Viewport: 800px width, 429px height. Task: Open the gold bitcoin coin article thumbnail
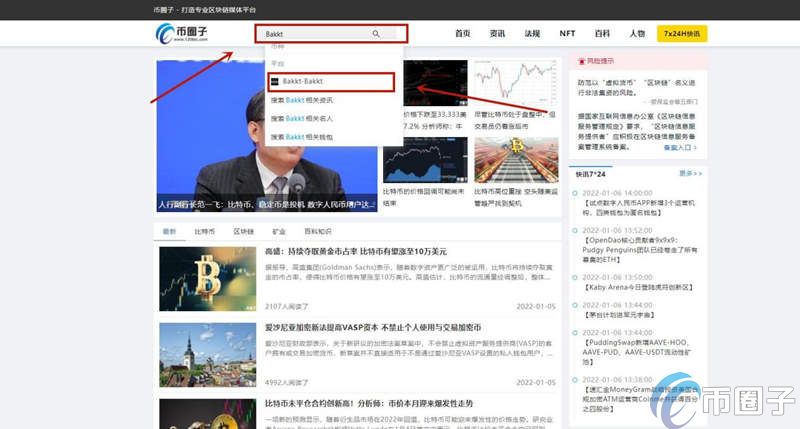208,279
